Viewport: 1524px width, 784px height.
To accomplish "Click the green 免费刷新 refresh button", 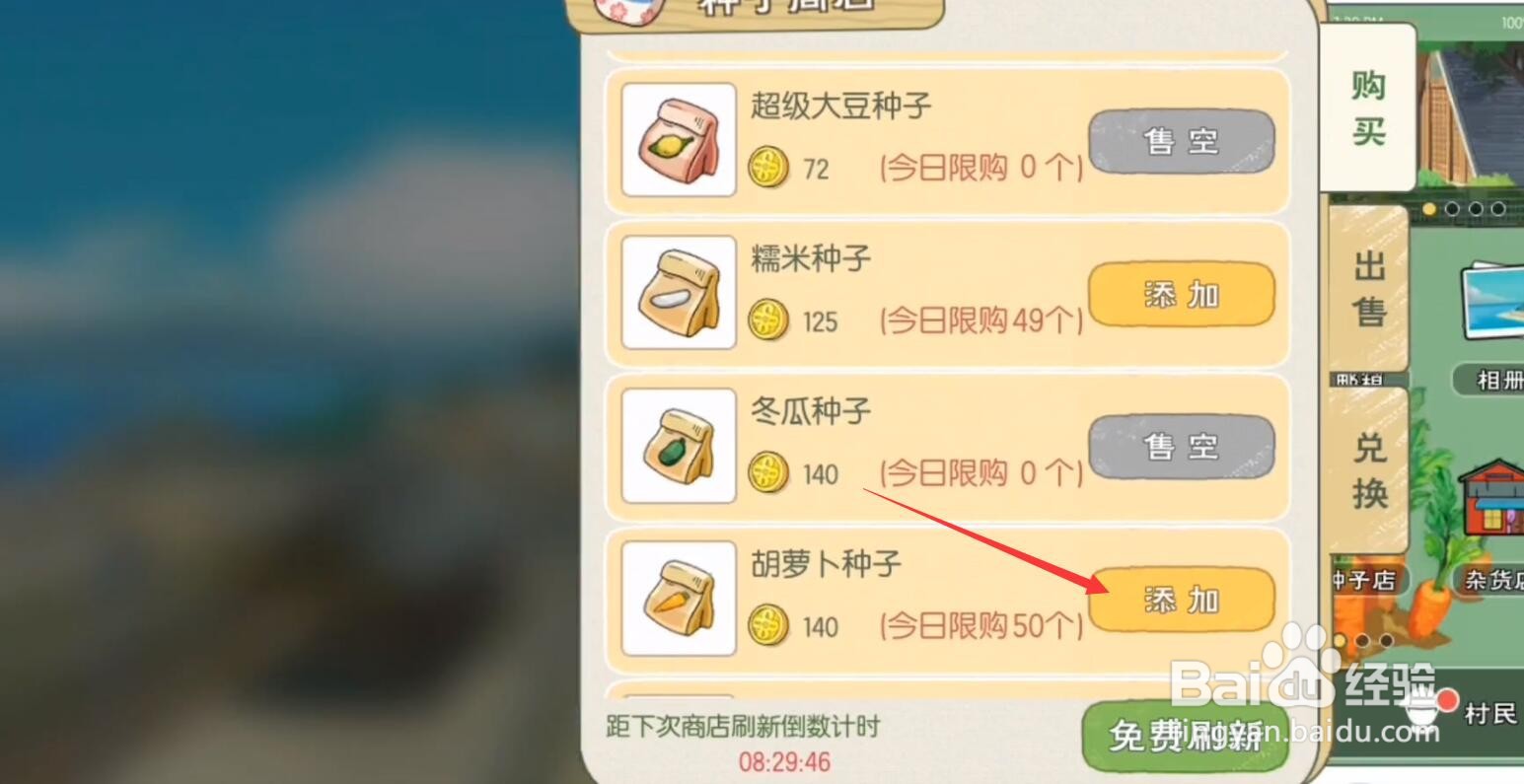I will tap(1186, 736).
